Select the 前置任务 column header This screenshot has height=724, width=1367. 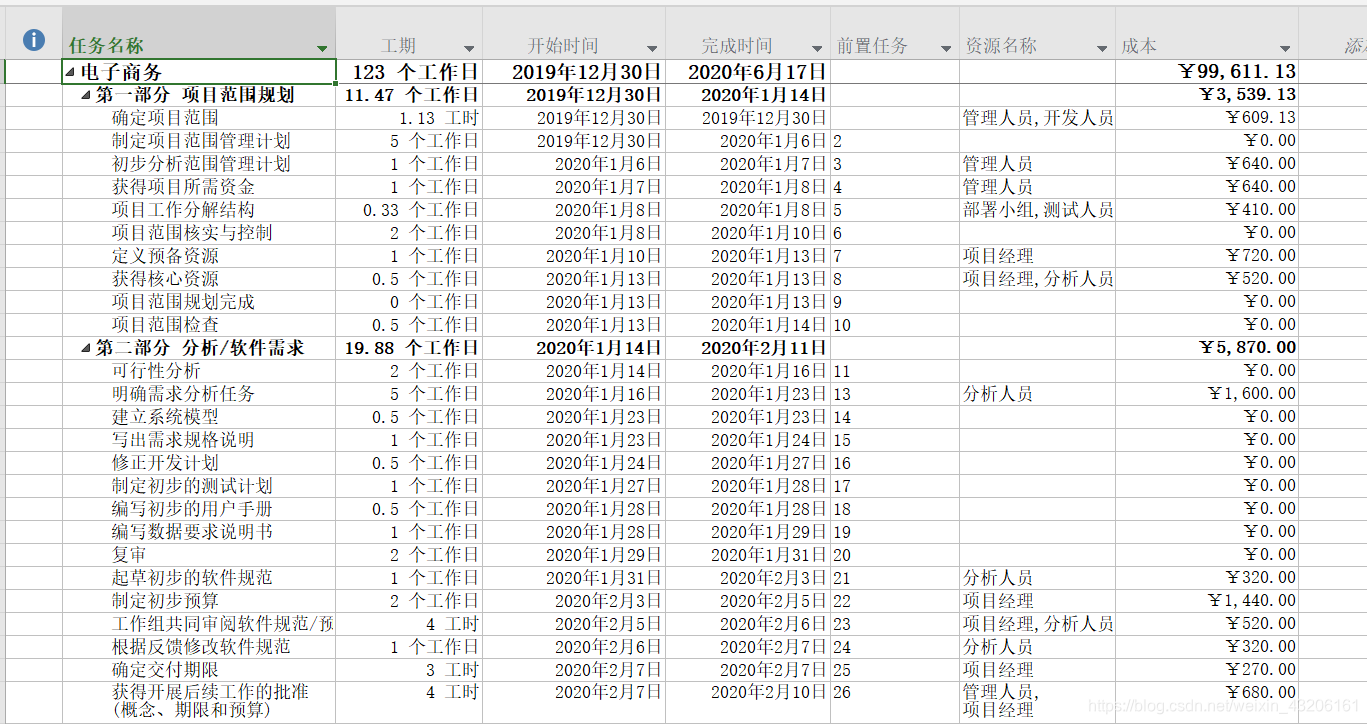coord(895,33)
